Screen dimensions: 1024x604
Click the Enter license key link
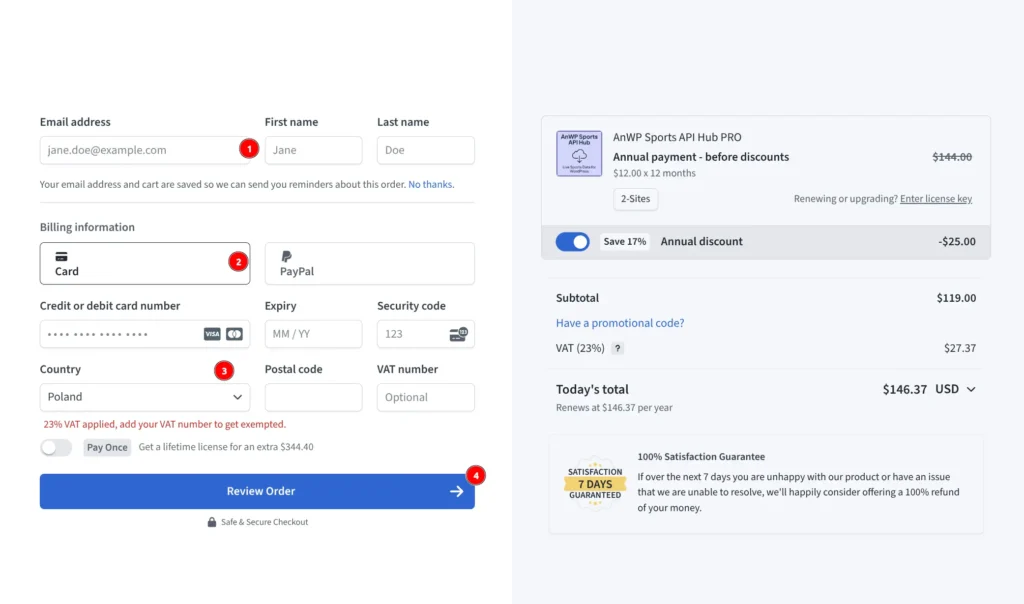pos(936,199)
